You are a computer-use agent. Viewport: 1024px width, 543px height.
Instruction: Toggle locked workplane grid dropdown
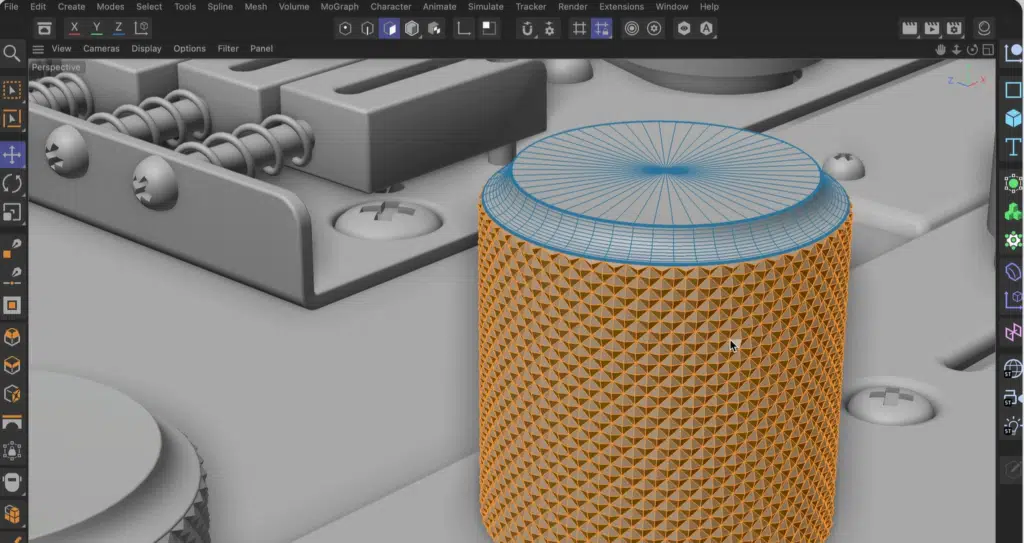pyautogui.click(x=601, y=28)
